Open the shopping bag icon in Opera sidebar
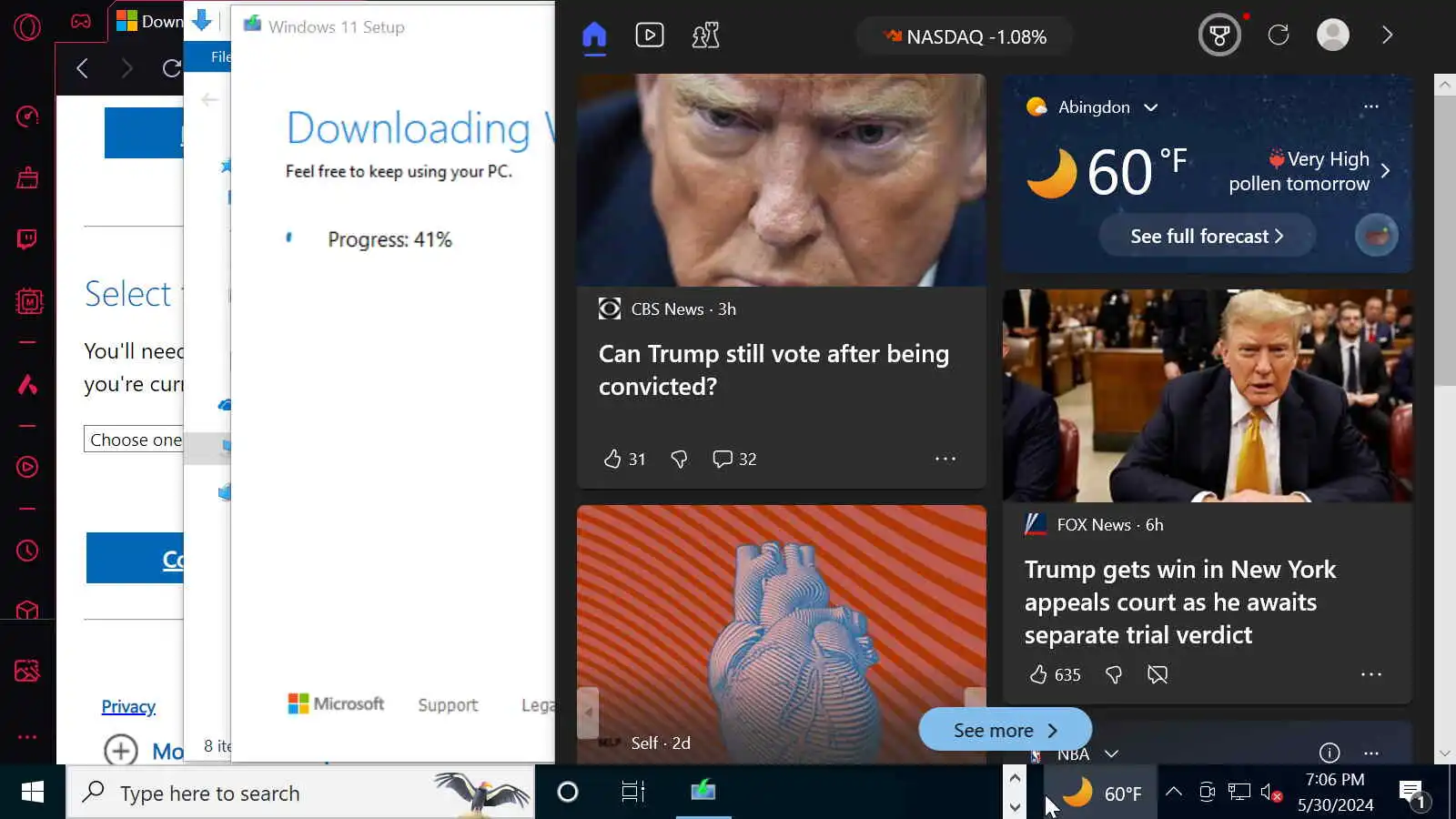1456x819 pixels. pos(27,177)
